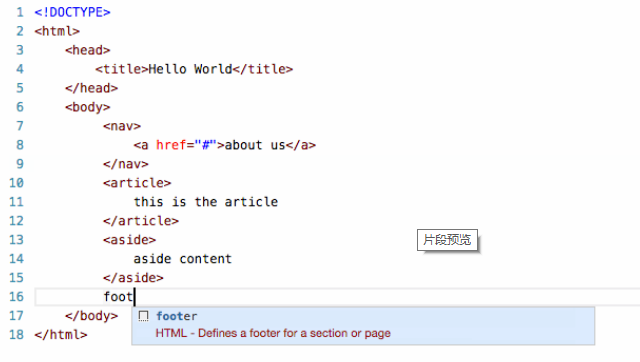Click the opening <head> tag
The height and width of the screenshot is (362, 640).
pyautogui.click(x=88, y=50)
